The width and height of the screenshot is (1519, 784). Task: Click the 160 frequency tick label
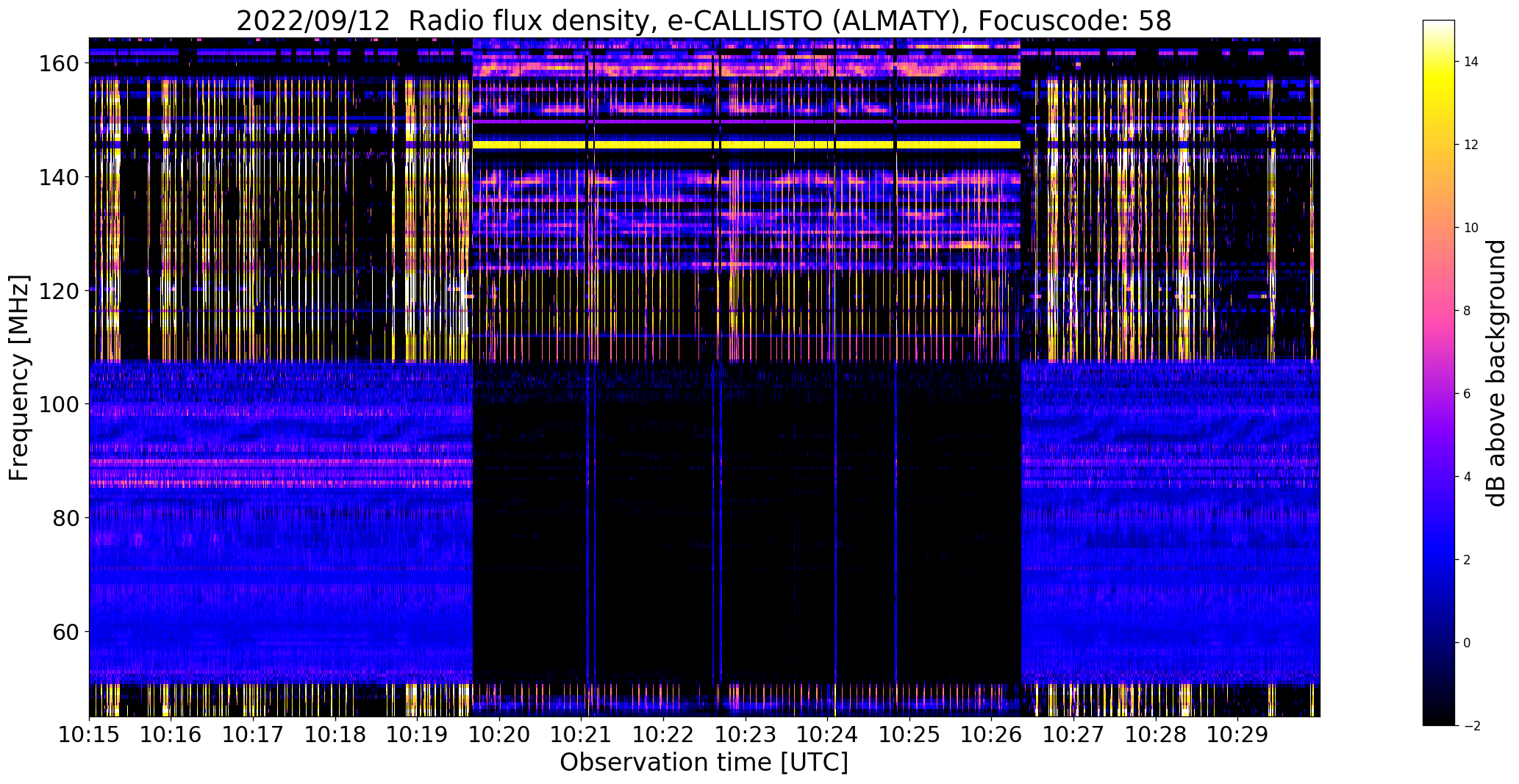point(61,63)
